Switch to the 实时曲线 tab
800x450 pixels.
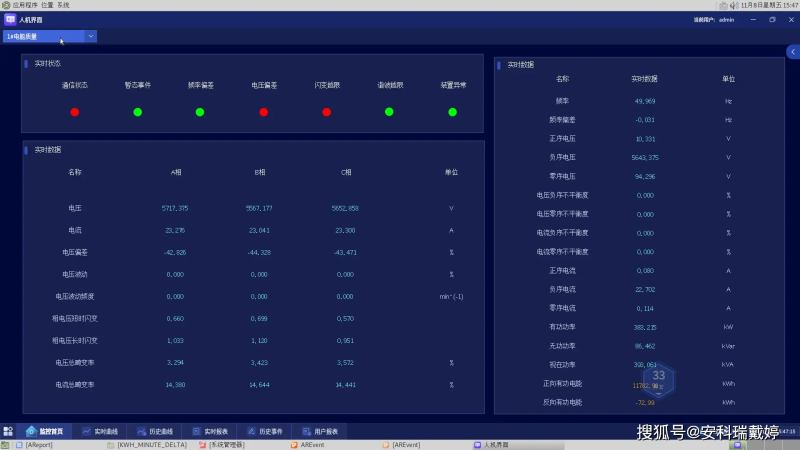[100, 431]
